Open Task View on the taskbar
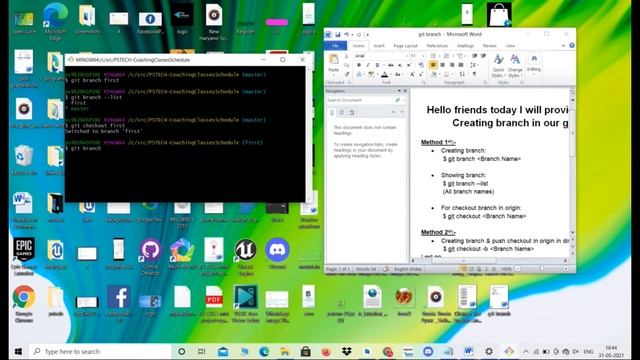Screen dimensions: 640x360 tap(202, 351)
